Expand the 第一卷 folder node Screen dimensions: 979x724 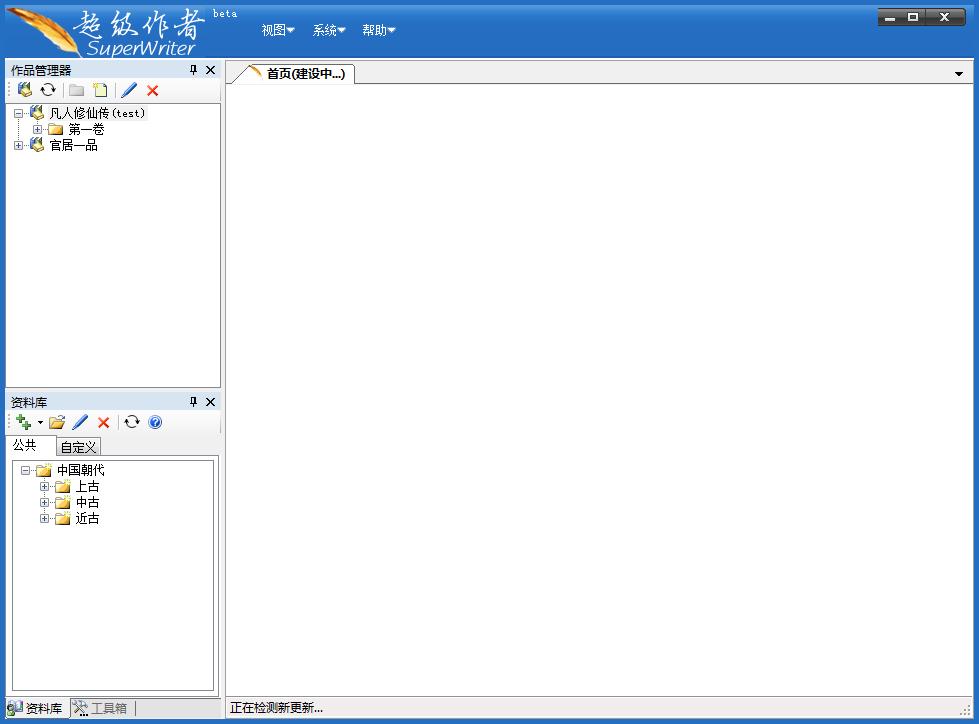click(37, 129)
